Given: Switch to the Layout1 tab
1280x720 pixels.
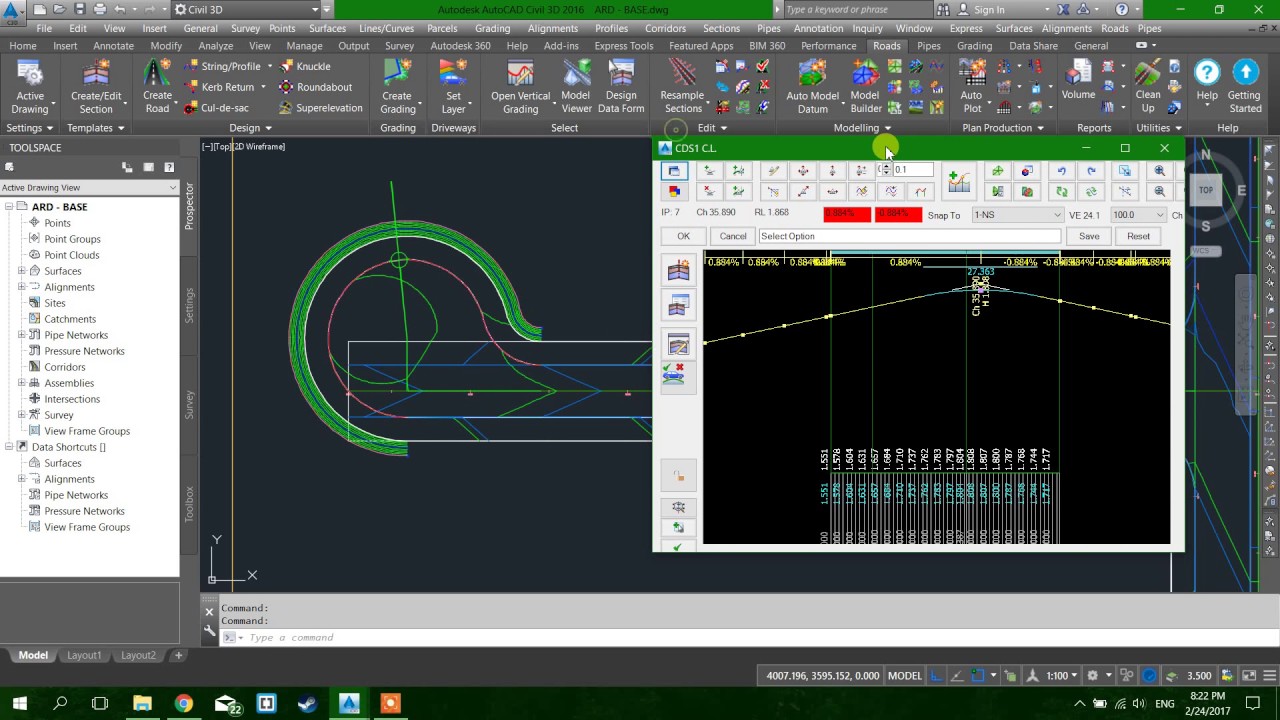Looking at the screenshot, I should [x=84, y=655].
